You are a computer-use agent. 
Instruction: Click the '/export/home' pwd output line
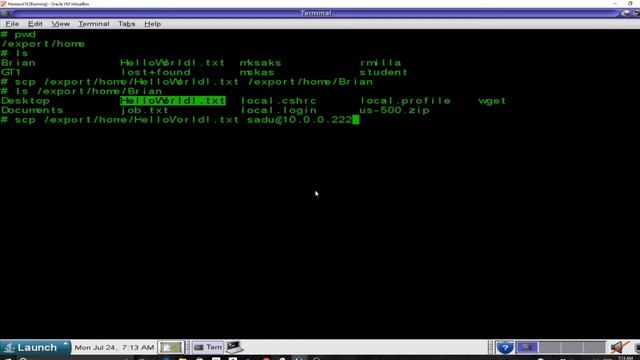pos(43,44)
